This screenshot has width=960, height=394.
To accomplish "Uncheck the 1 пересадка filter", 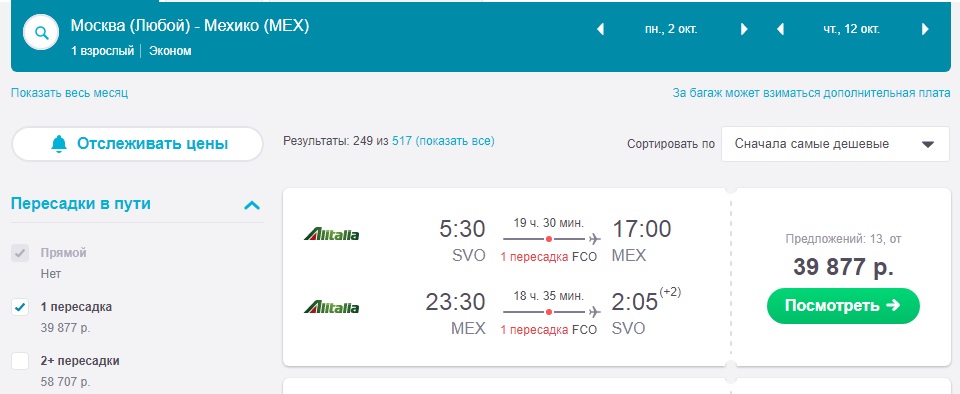I will click(20, 307).
